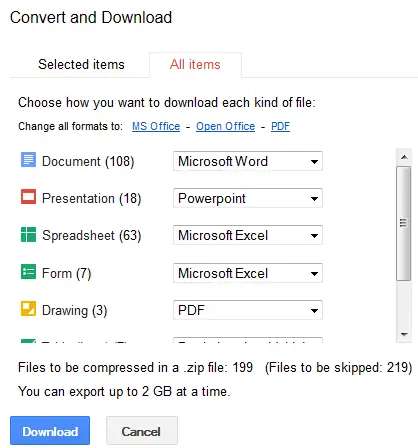The image size is (418, 448).
Task: Click the scrollbar up arrow
Action: point(404,157)
